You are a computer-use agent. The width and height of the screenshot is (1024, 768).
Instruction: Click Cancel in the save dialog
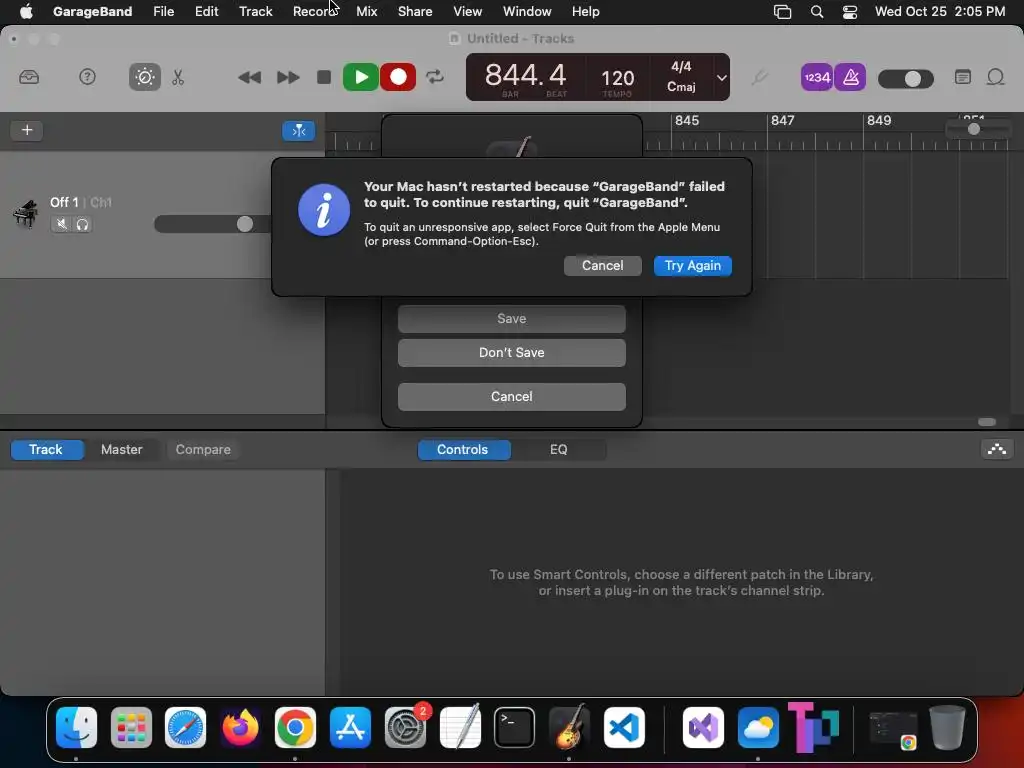coord(511,396)
